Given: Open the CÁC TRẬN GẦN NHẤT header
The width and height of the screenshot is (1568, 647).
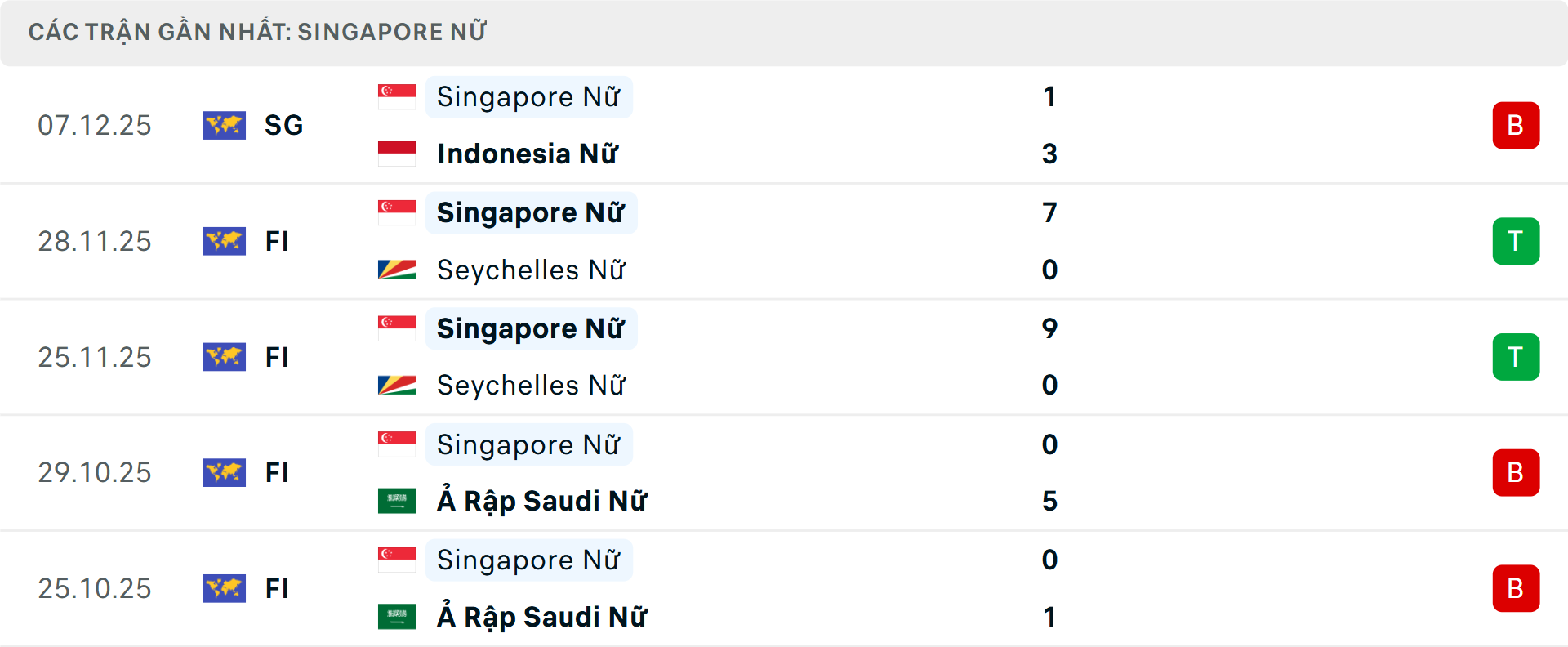Looking at the screenshot, I should pyautogui.click(x=258, y=32).
